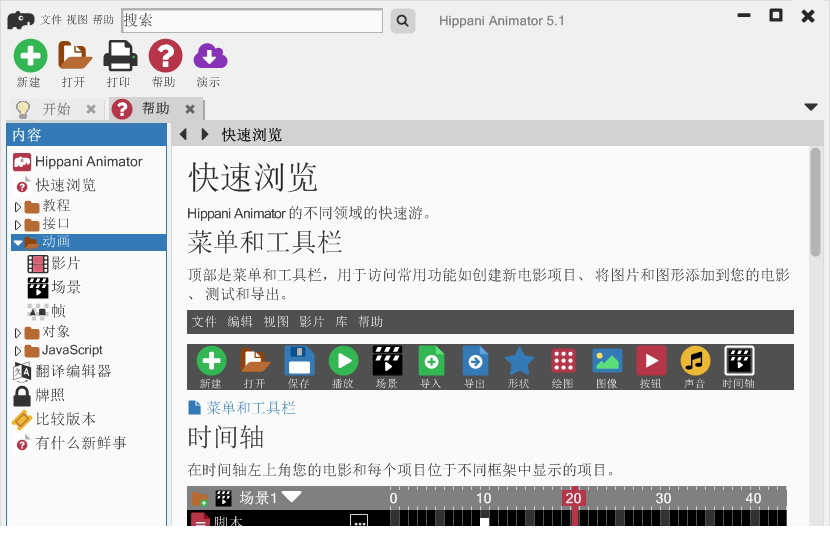The image size is (830, 547).
Task: Open the 文件 menu
Action: click(51, 20)
